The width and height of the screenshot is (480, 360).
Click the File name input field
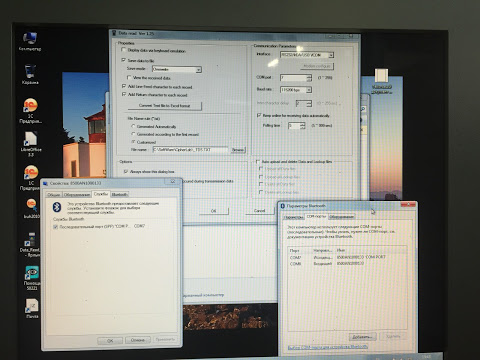pyautogui.click(x=190, y=150)
